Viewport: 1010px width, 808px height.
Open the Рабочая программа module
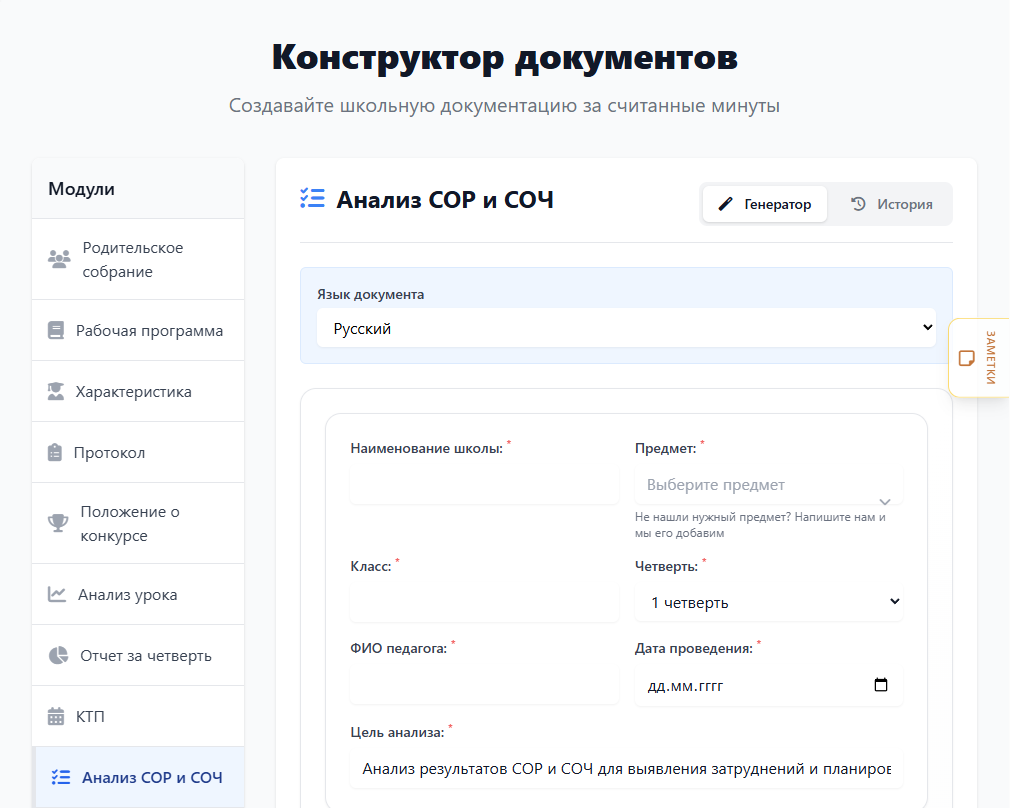click(138, 331)
